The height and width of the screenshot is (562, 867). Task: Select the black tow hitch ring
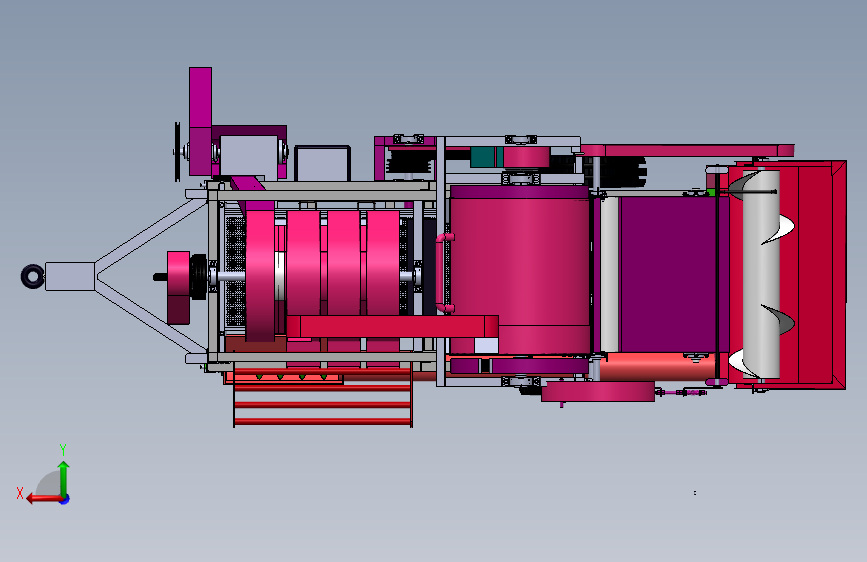(32, 276)
